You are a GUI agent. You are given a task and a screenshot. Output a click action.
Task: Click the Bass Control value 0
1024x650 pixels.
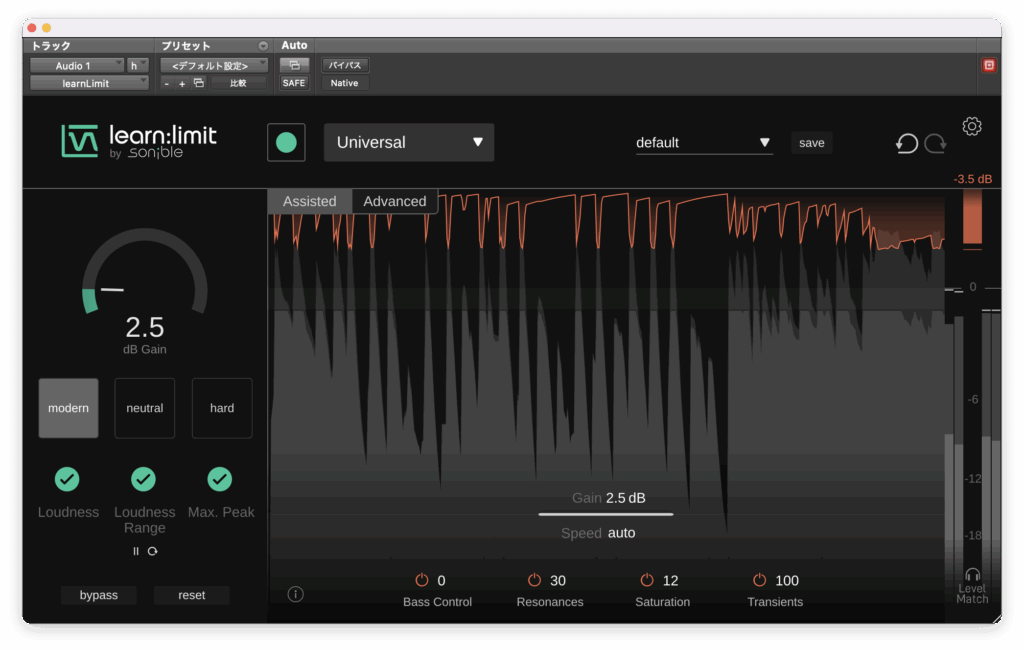[x=441, y=580]
